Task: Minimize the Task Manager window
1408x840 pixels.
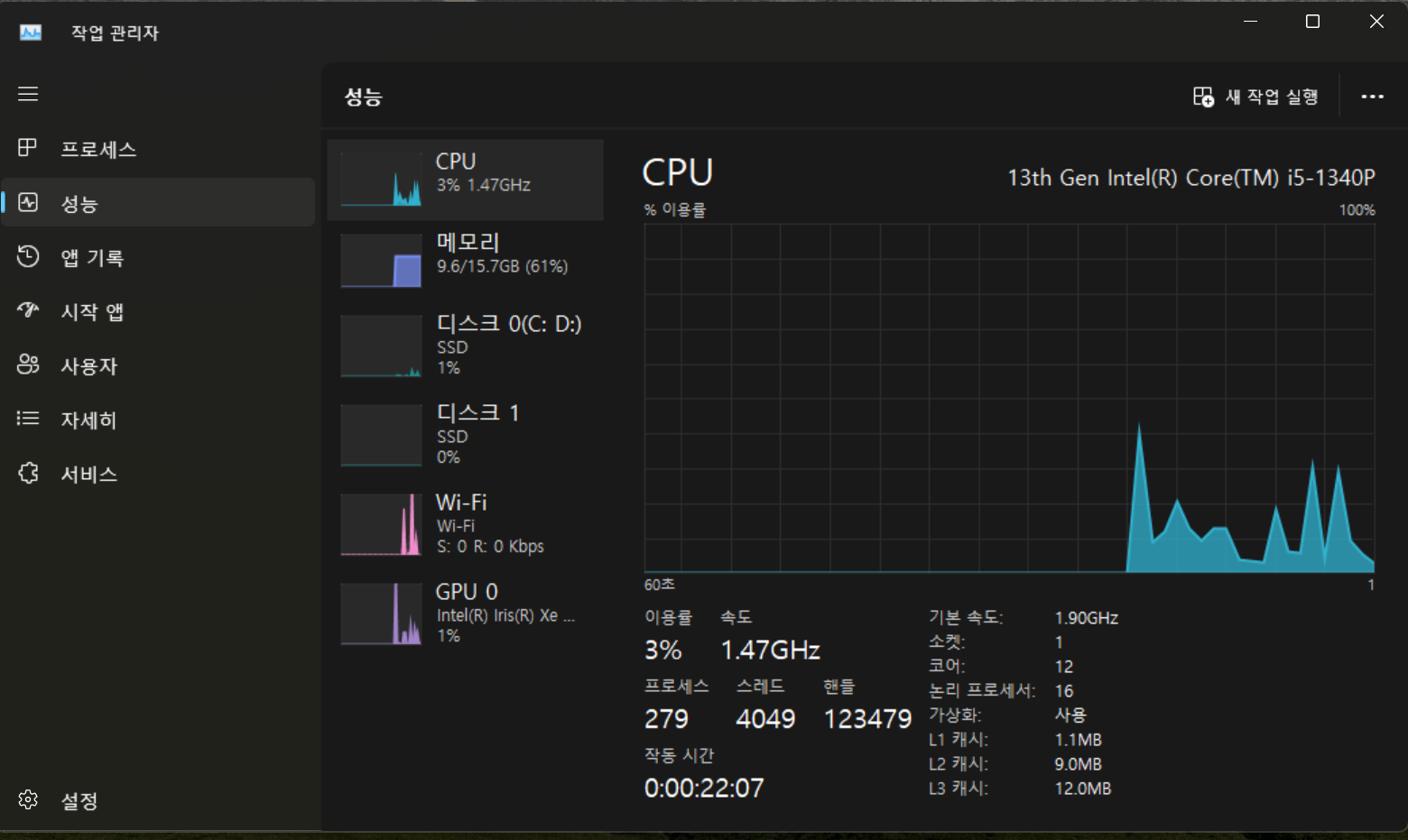Action: coord(1250,21)
